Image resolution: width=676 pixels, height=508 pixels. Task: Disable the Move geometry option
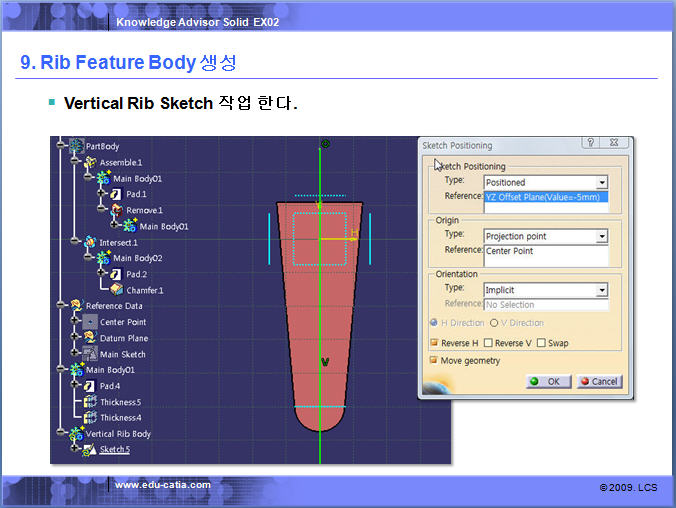(434, 360)
